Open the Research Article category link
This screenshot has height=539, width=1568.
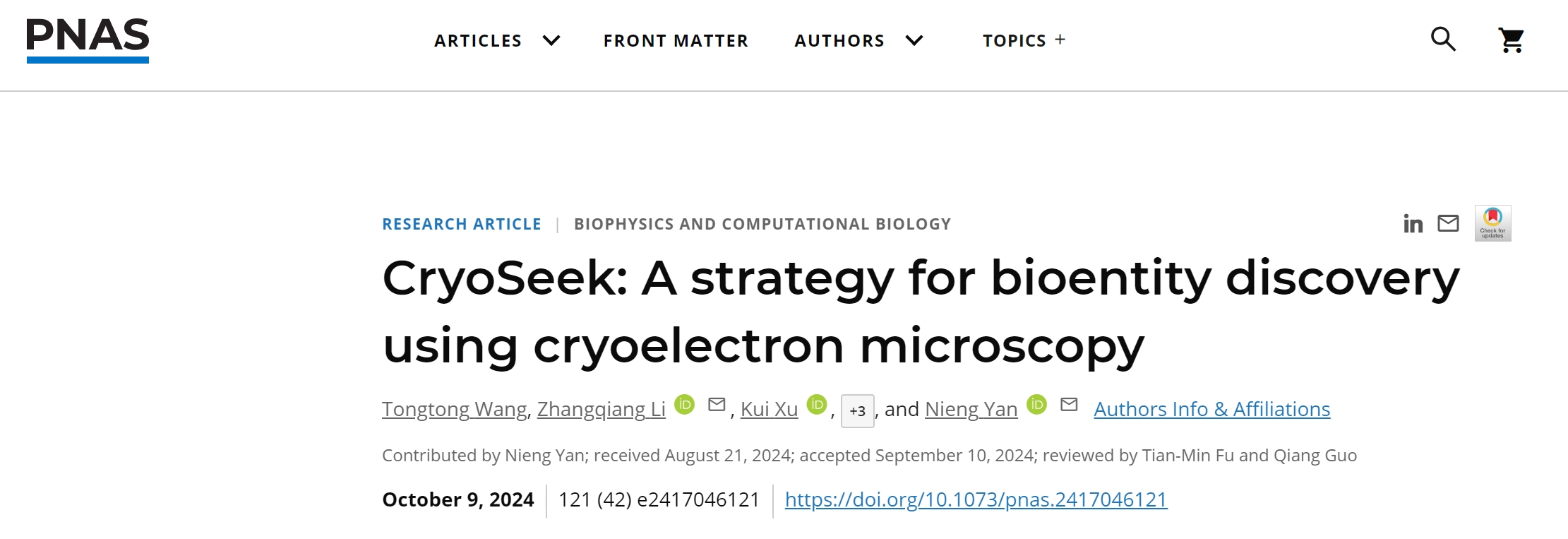(462, 224)
